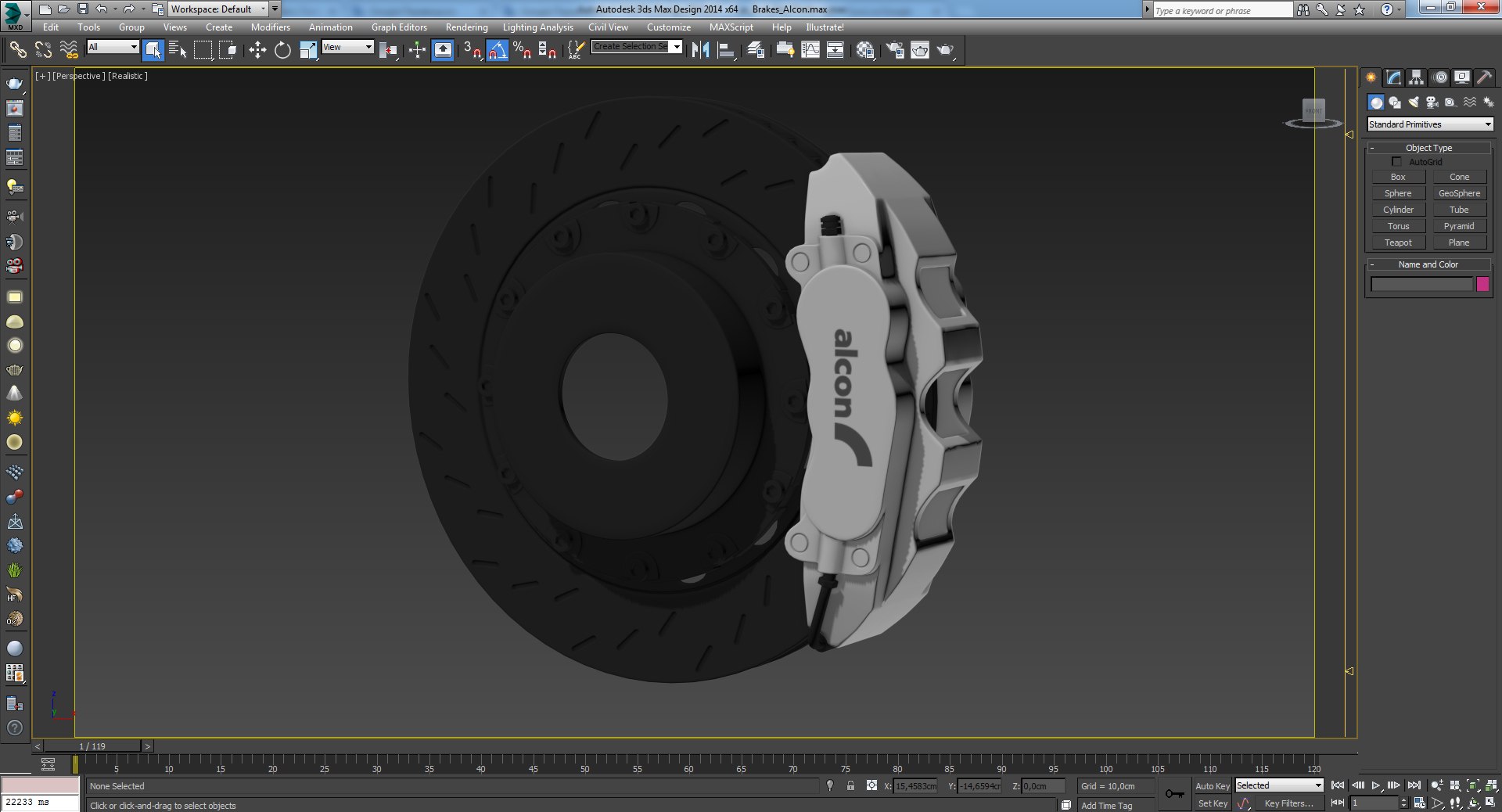Click the GeoSphere primitive button
The width and height of the screenshot is (1502, 812).
[1459, 193]
